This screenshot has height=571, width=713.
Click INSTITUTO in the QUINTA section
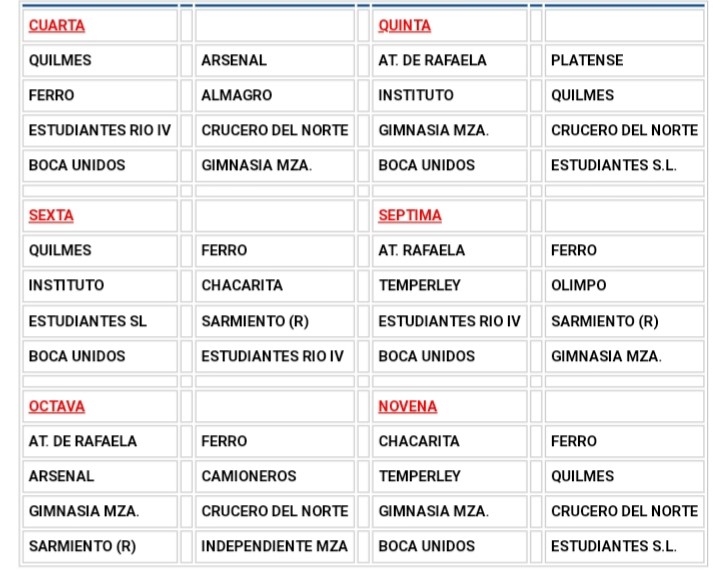416,95
